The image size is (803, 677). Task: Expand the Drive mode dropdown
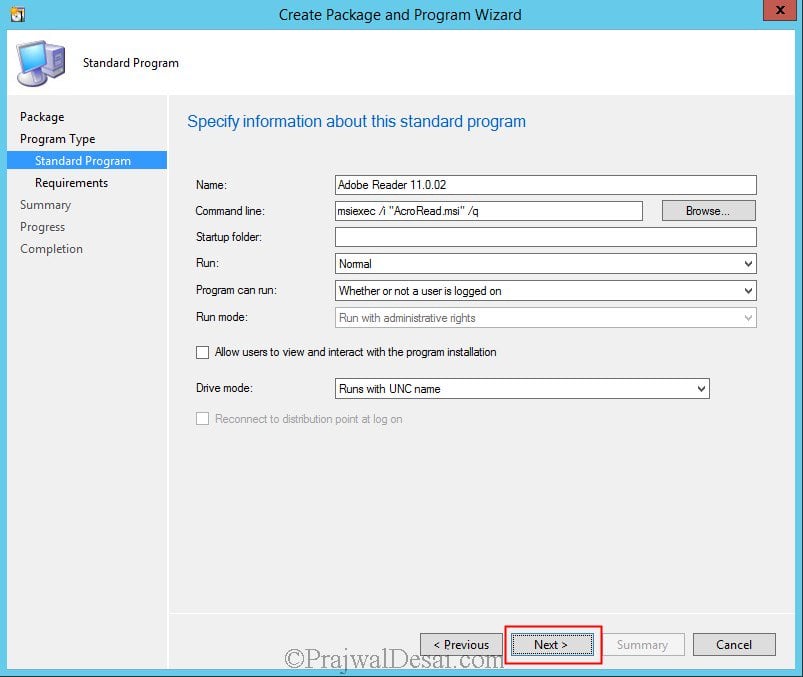(x=522, y=389)
